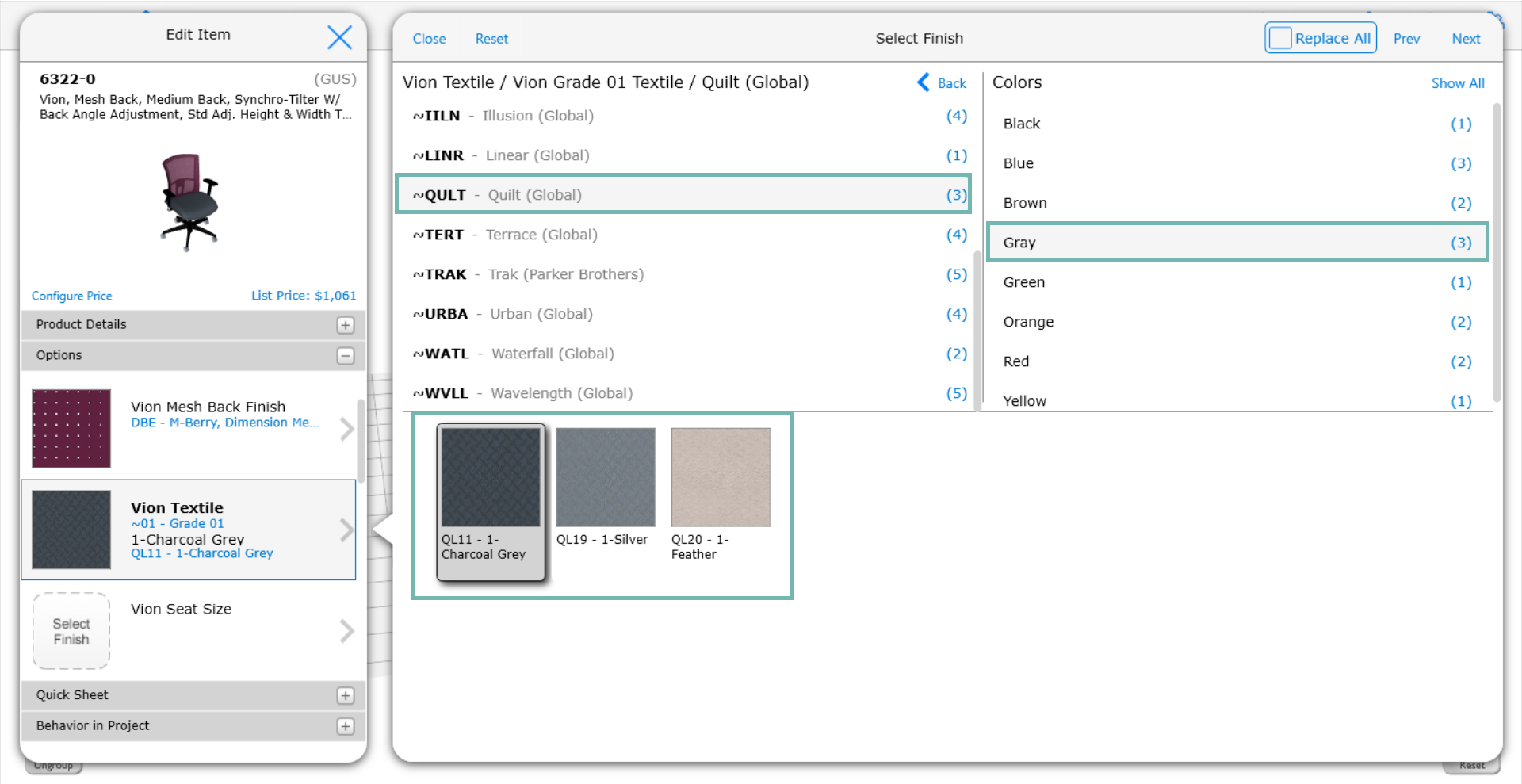Click the M-Berry mesh finish thumbnail
The image size is (1522, 784).
pyautogui.click(x=71, y=428)
